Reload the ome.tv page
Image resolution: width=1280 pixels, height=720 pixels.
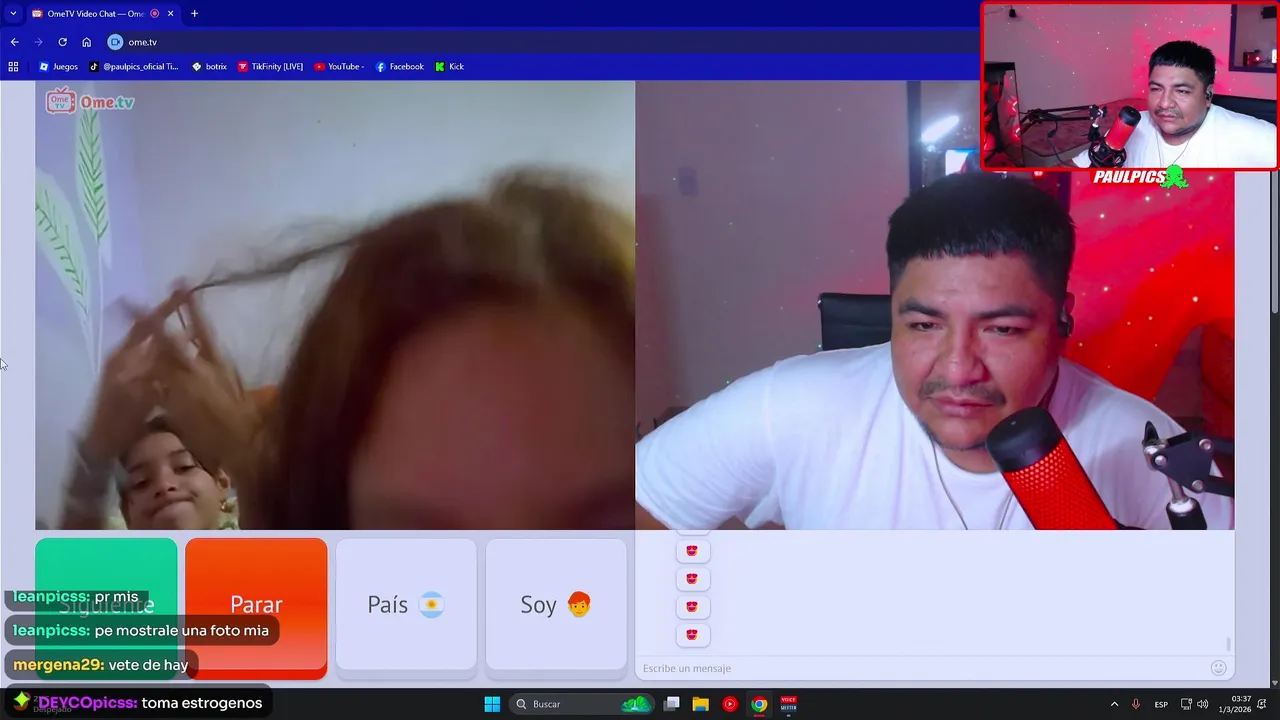[x=62, y=42]
